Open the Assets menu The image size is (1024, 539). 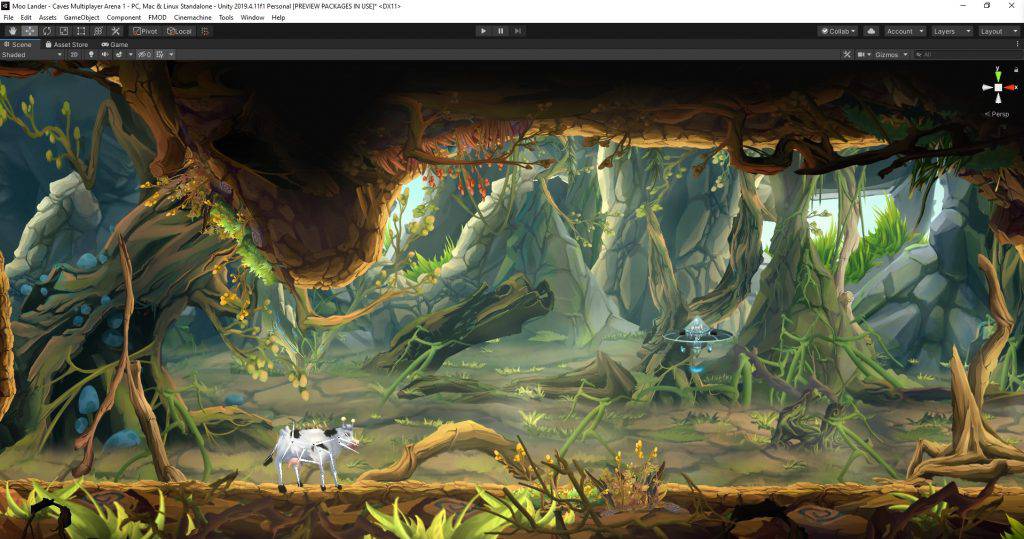[47, 18]
